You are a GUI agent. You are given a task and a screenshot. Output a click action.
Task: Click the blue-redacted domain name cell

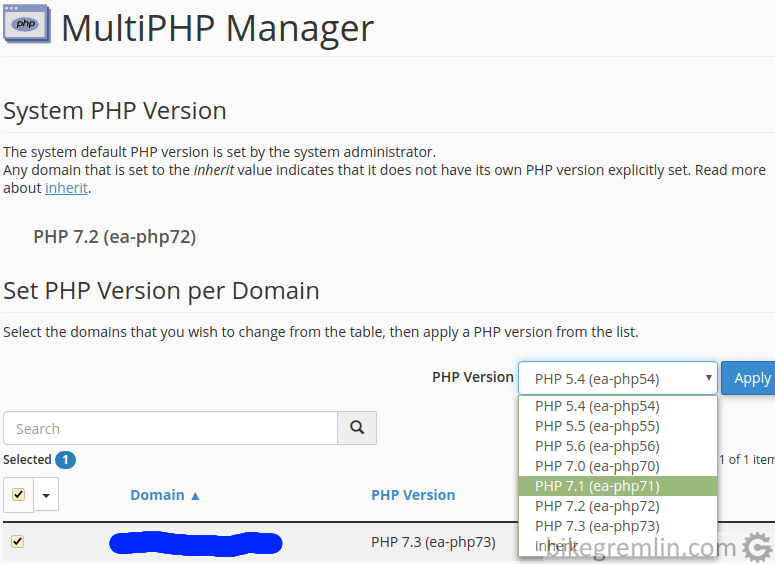(195, 543)
